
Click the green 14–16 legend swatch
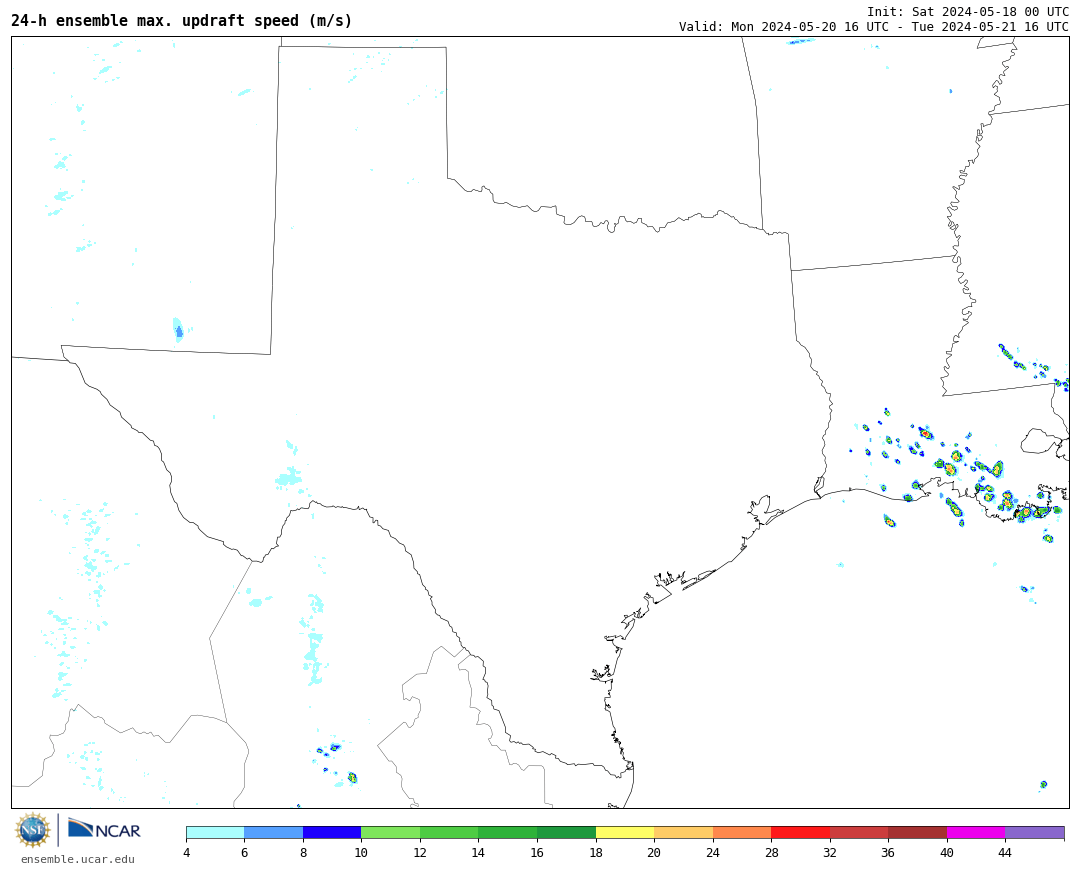coord(508,832)
